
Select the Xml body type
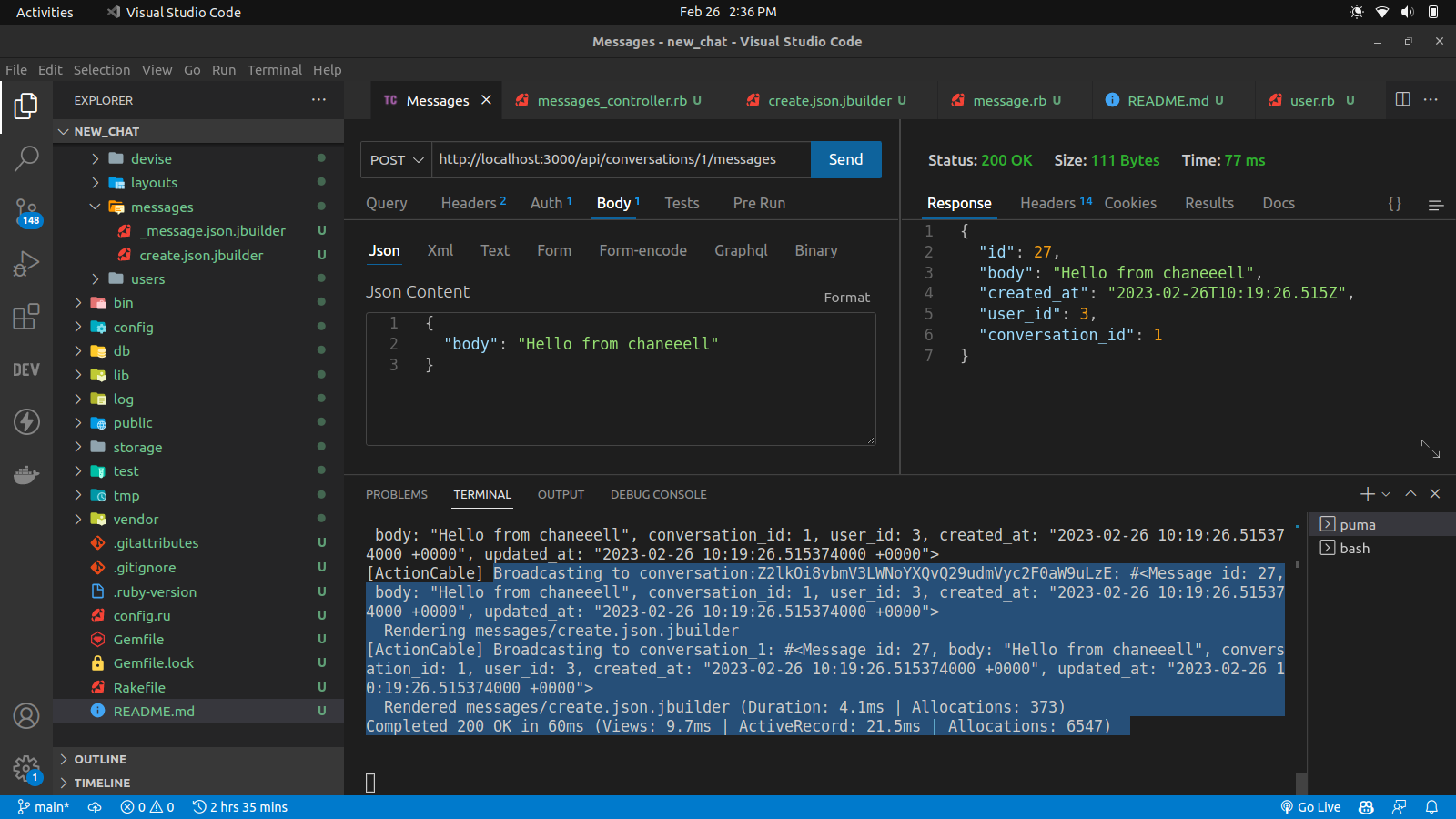[440, 250]
